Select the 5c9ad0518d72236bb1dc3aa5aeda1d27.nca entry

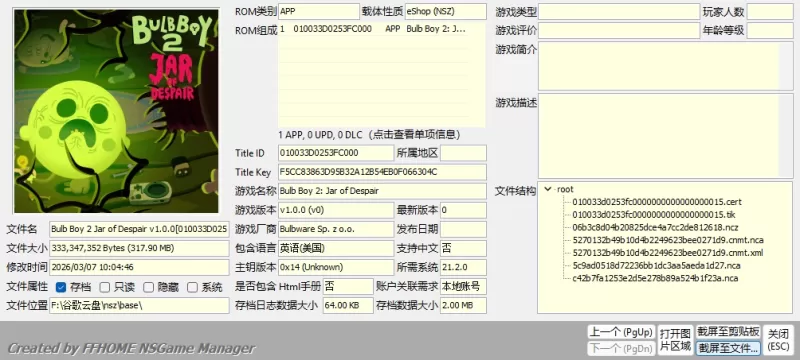656,265
